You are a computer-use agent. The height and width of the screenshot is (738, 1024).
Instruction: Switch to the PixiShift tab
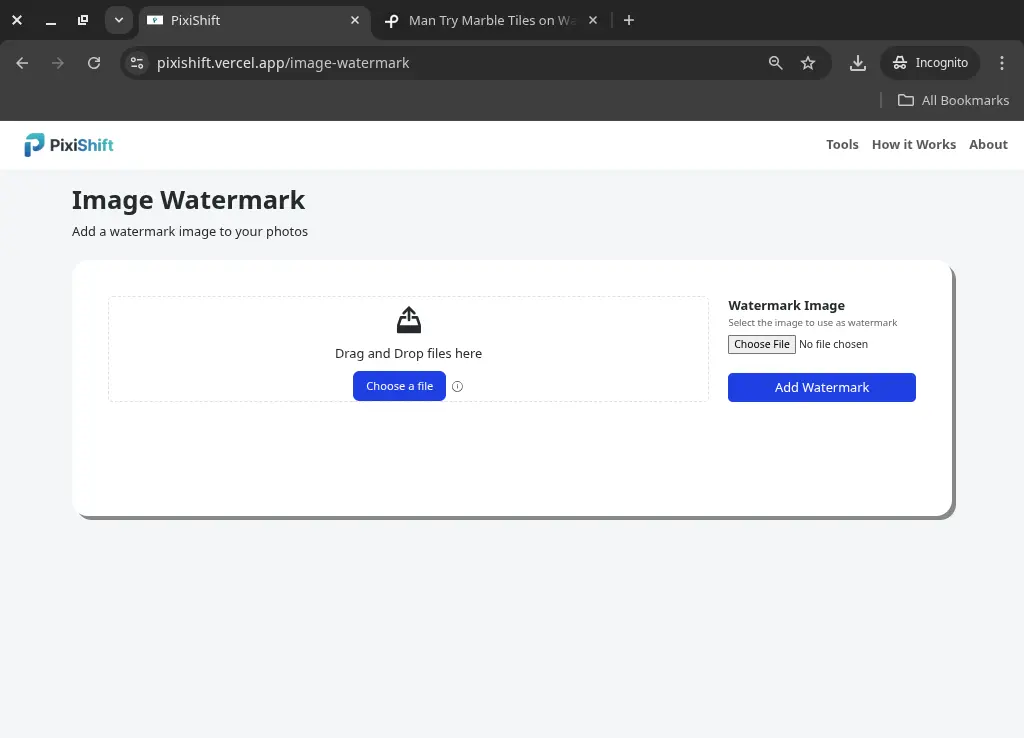[x=255, y=20]
